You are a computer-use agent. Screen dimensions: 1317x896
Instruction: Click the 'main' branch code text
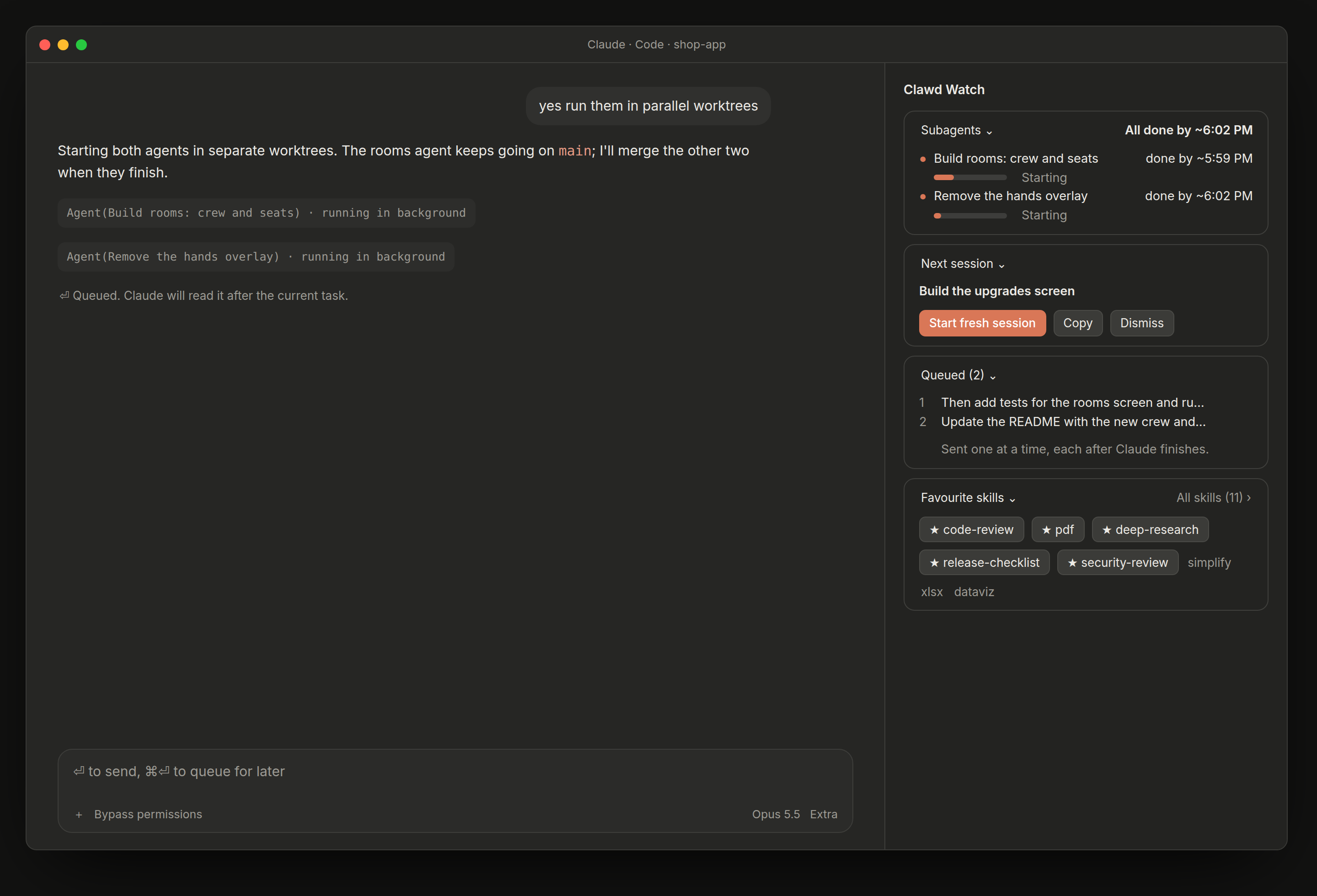tap(575, 151)
